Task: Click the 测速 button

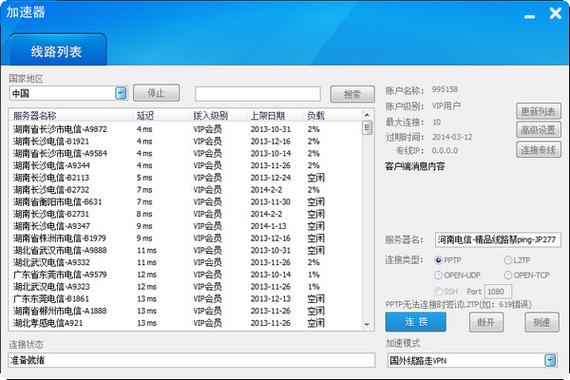Action: [x=542, y=322]
